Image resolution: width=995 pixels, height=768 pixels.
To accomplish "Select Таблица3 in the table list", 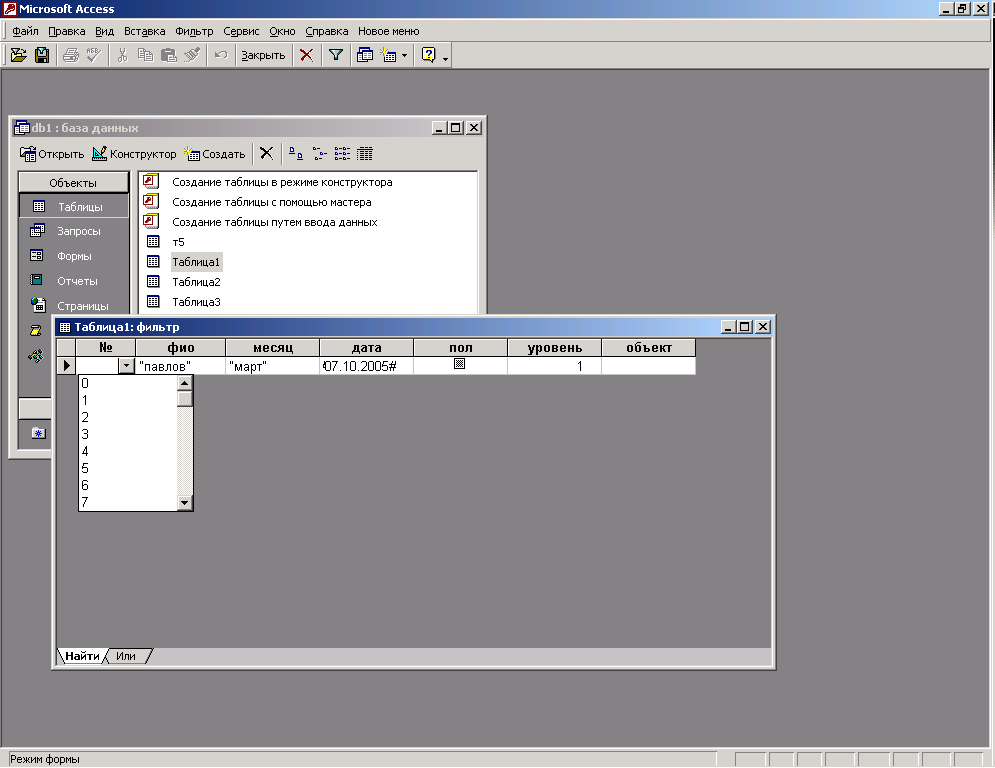I will pyautogui.click(x=196, y=302).
